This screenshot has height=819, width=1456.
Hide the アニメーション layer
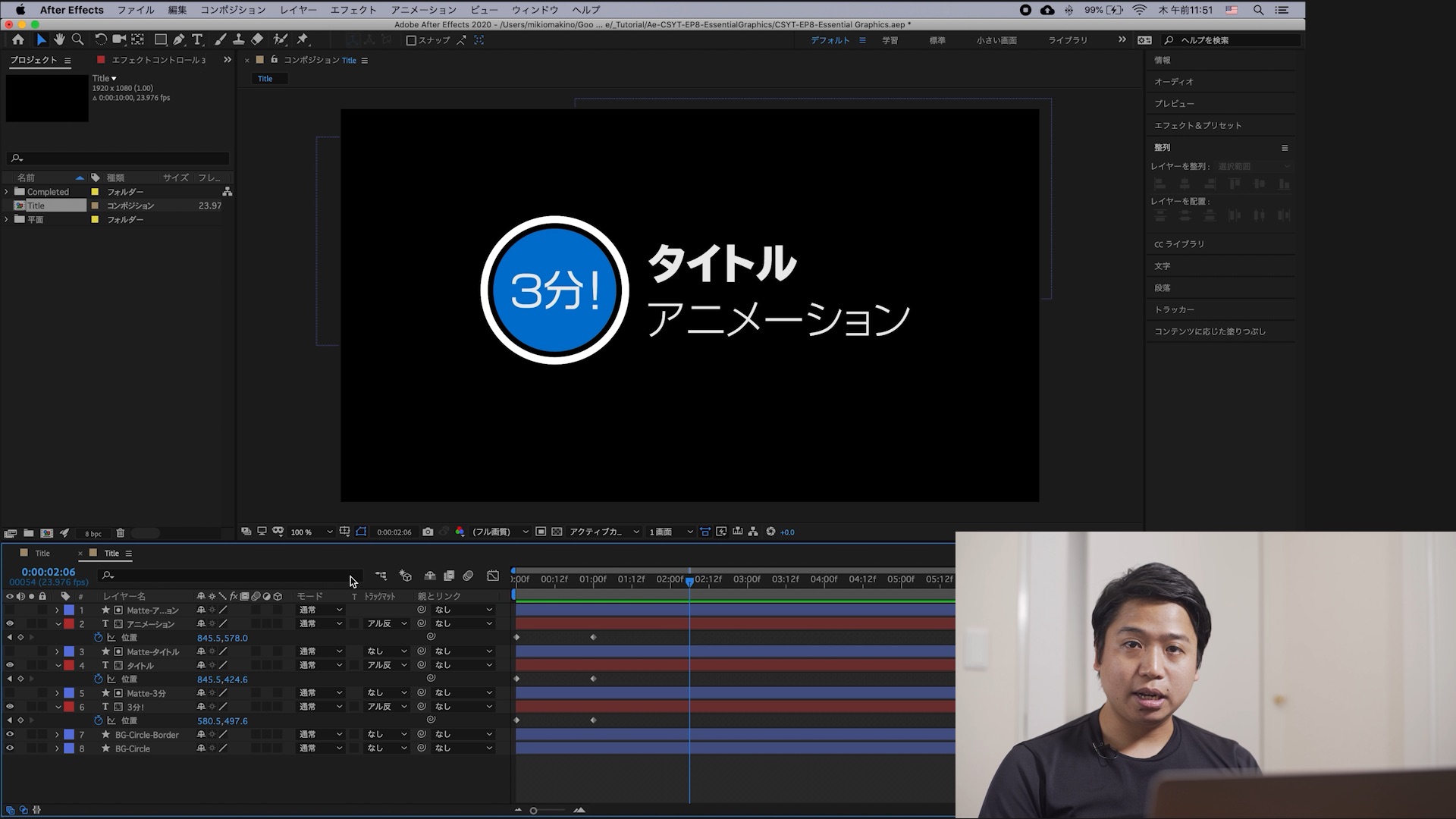click(10, 624)
